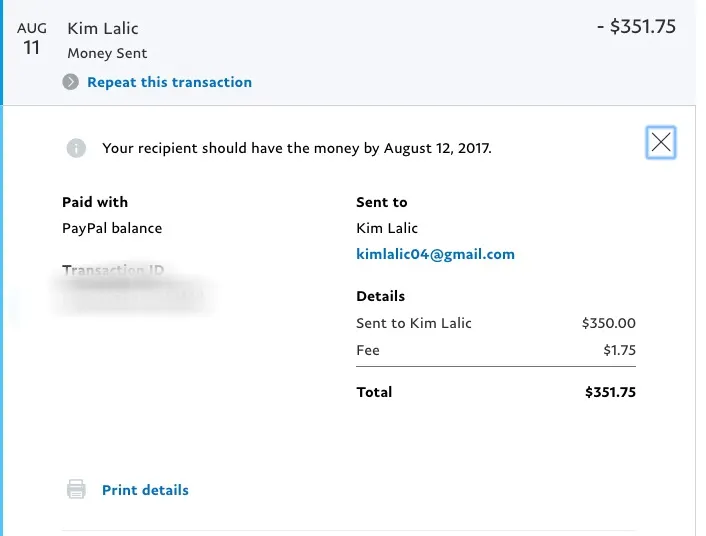
Task: Click the Paid with heading
Action: point(95,202)
